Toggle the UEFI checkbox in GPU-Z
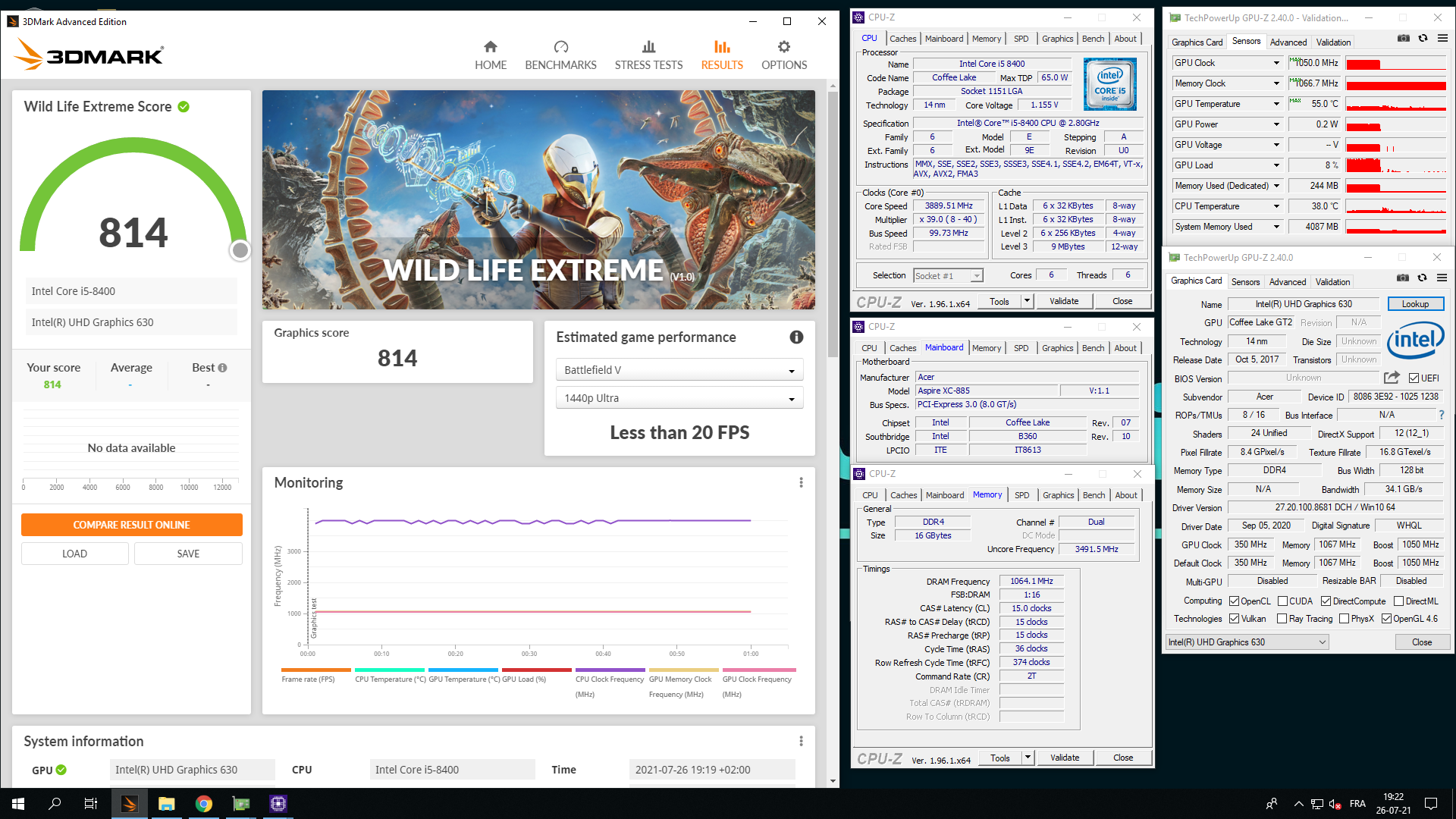The height and width of the screenshot is (819, 1456). click(x=1414, y=378)
